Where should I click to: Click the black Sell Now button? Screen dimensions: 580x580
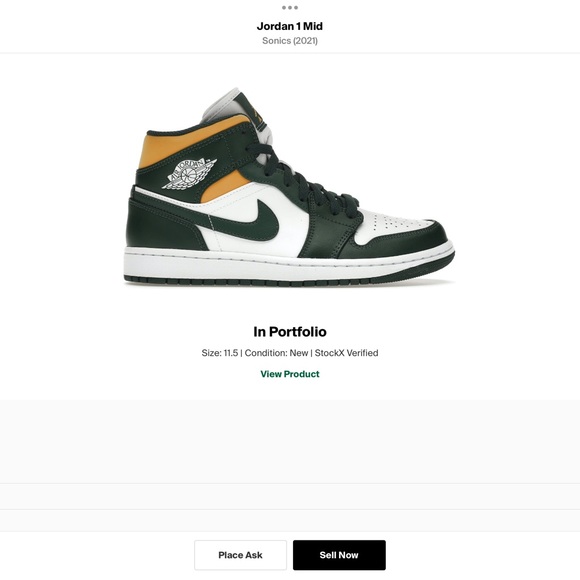pos(339,555)
